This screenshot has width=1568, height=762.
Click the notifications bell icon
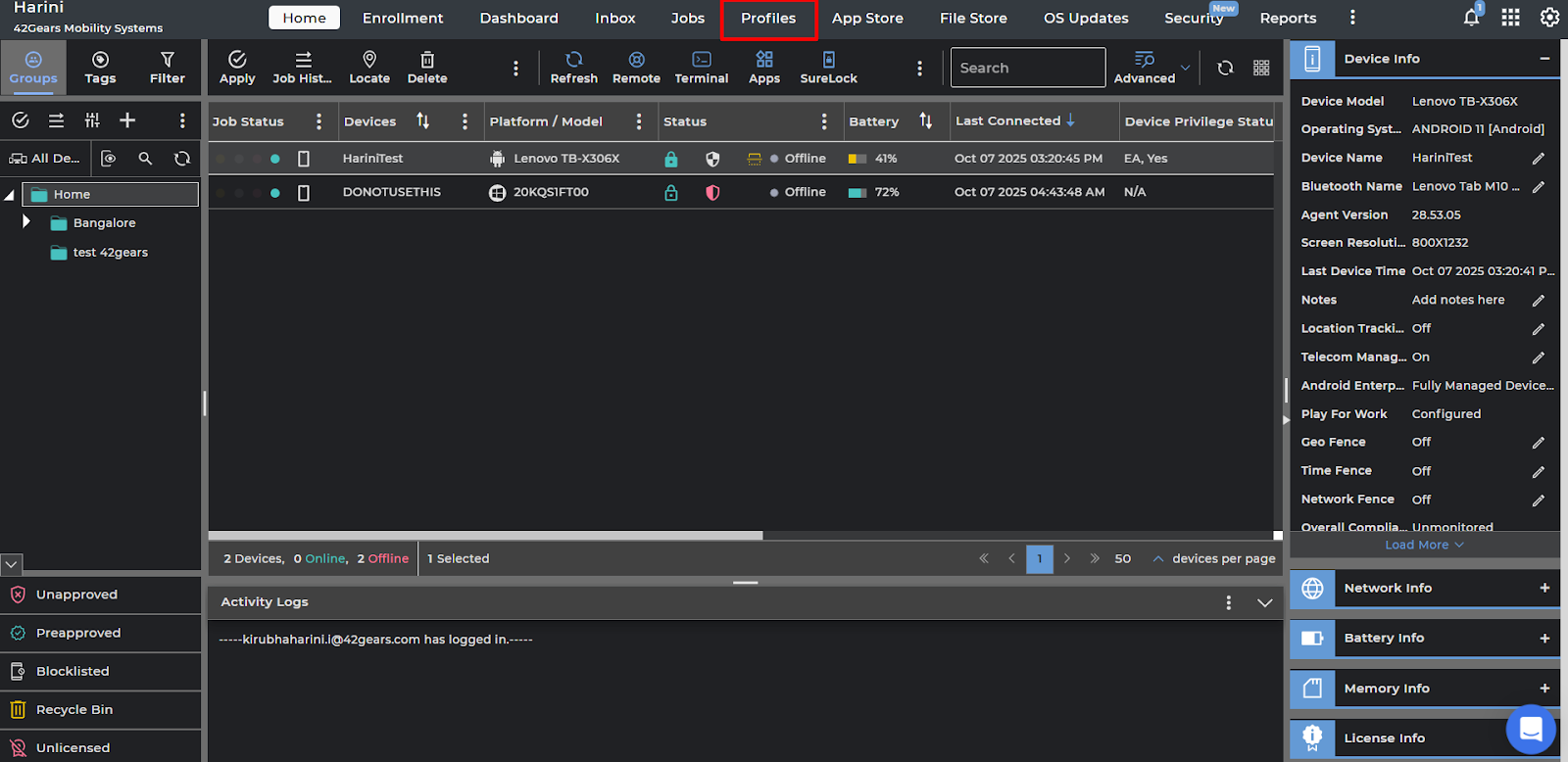1471,18
